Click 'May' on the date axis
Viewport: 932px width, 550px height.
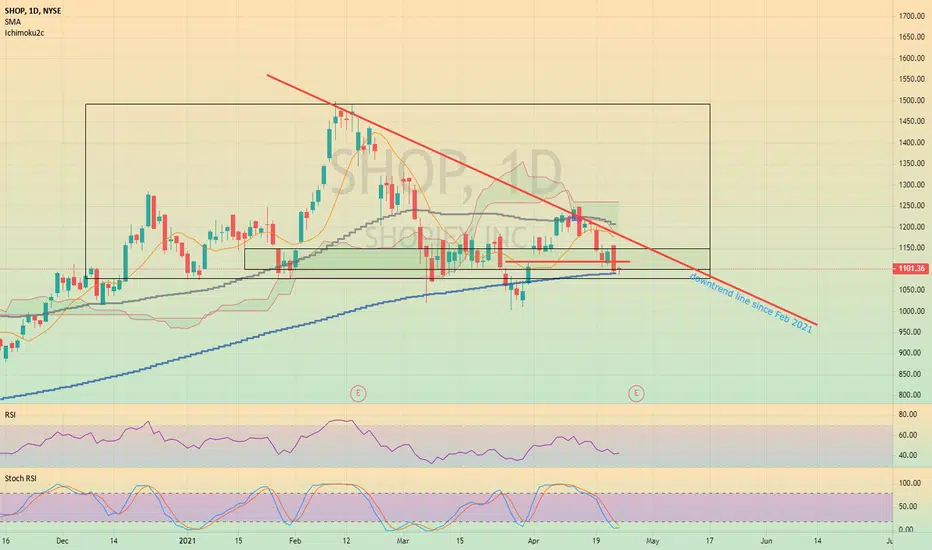coord(653,541)
